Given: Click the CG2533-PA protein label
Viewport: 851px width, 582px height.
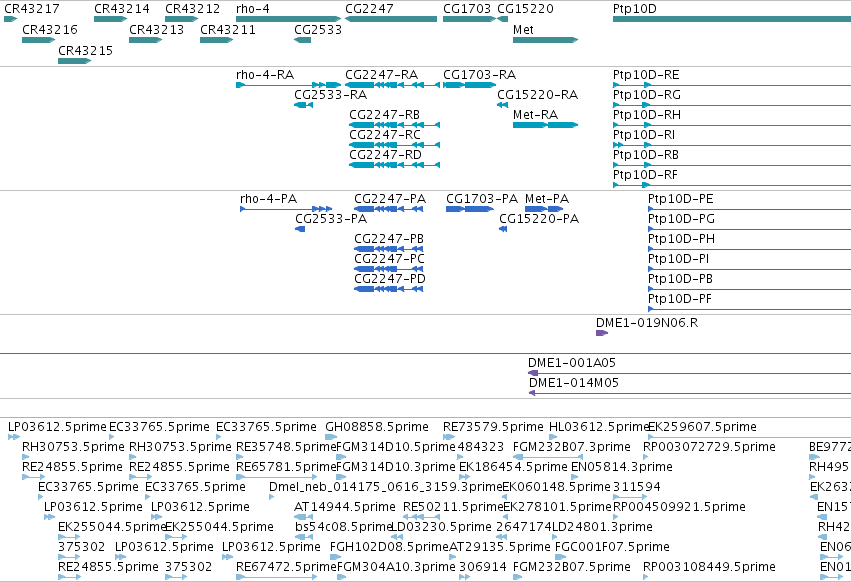Looking at the screenshot, I should 331,219.
